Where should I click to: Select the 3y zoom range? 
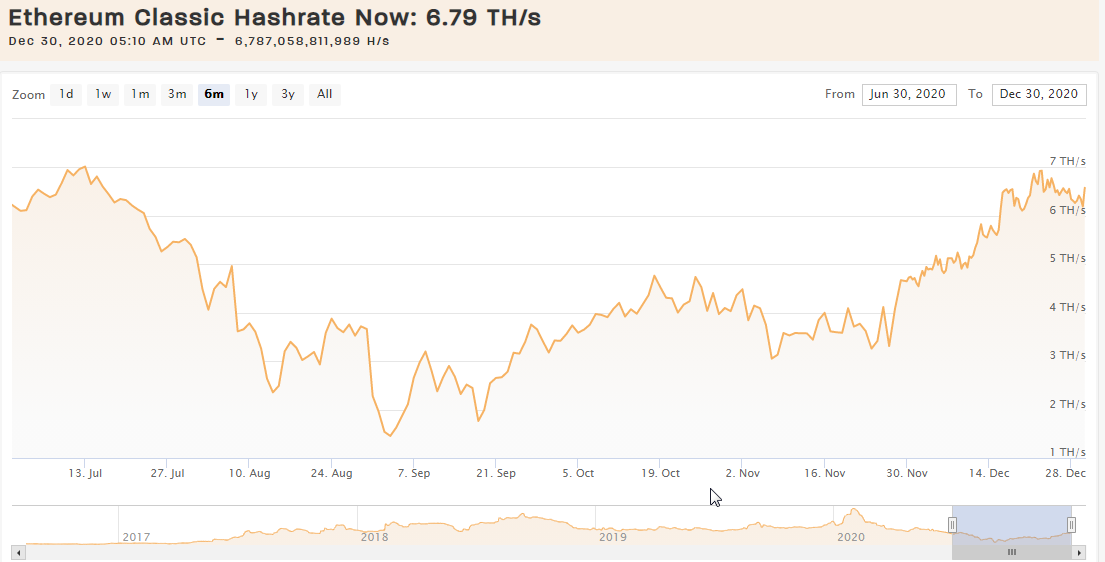pos(288,94)
